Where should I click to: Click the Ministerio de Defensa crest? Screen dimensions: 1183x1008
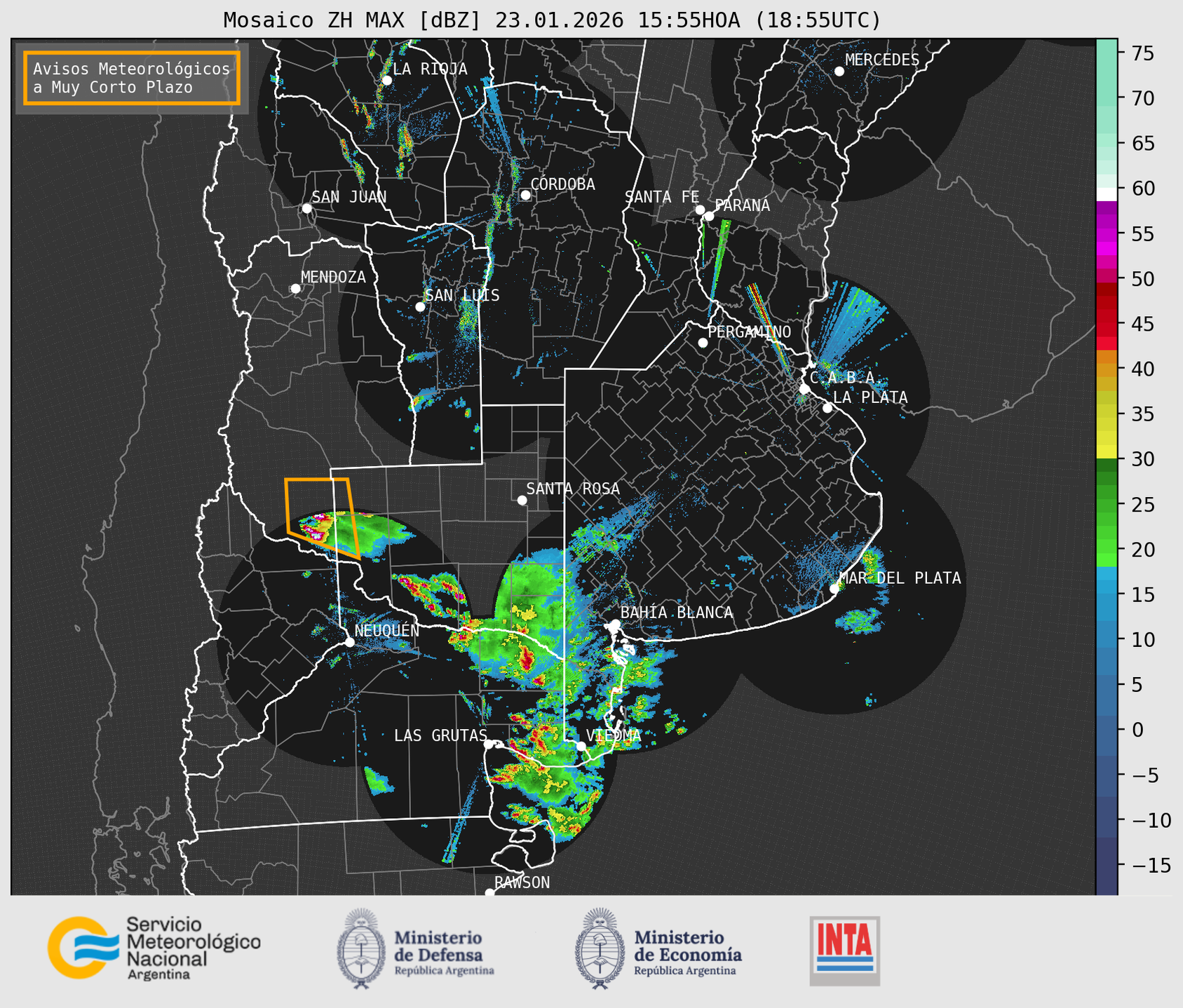click(362, 948)
